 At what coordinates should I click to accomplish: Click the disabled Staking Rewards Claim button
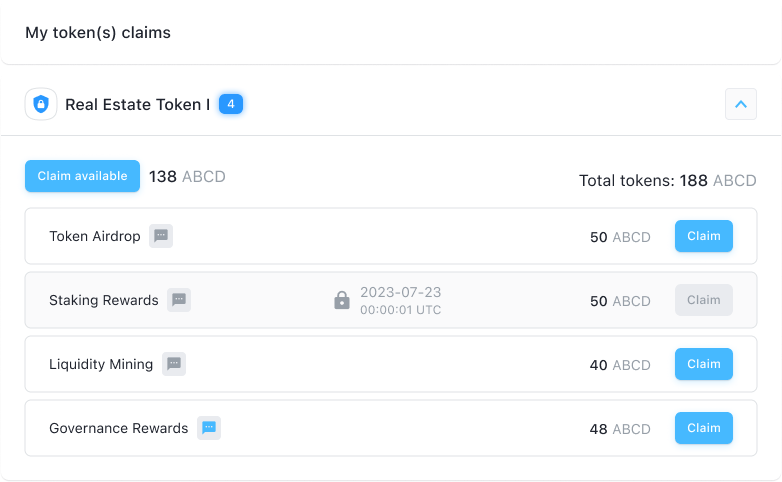704,300
